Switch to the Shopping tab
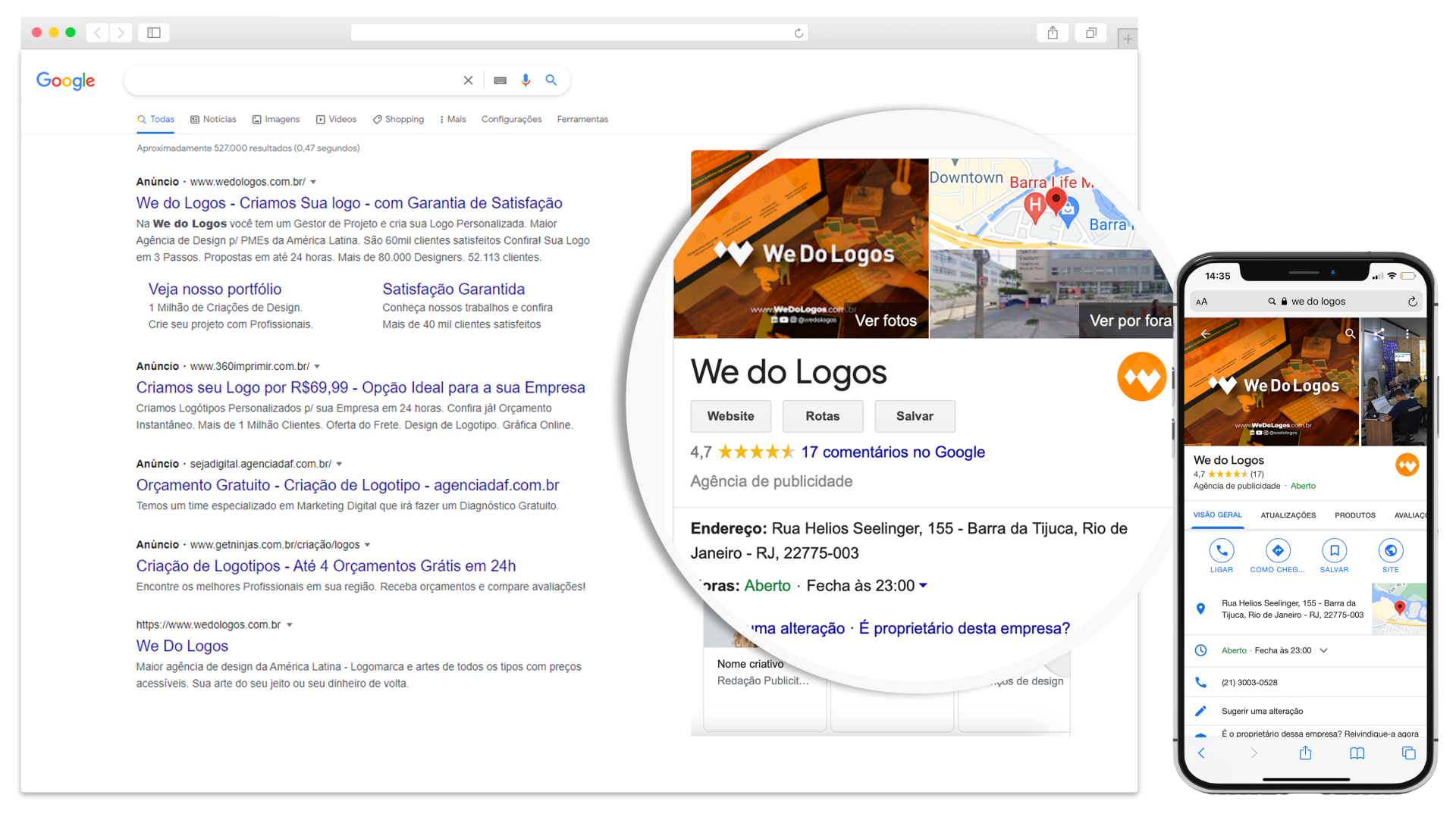1456x817 pixels. (x=398, y=119)
